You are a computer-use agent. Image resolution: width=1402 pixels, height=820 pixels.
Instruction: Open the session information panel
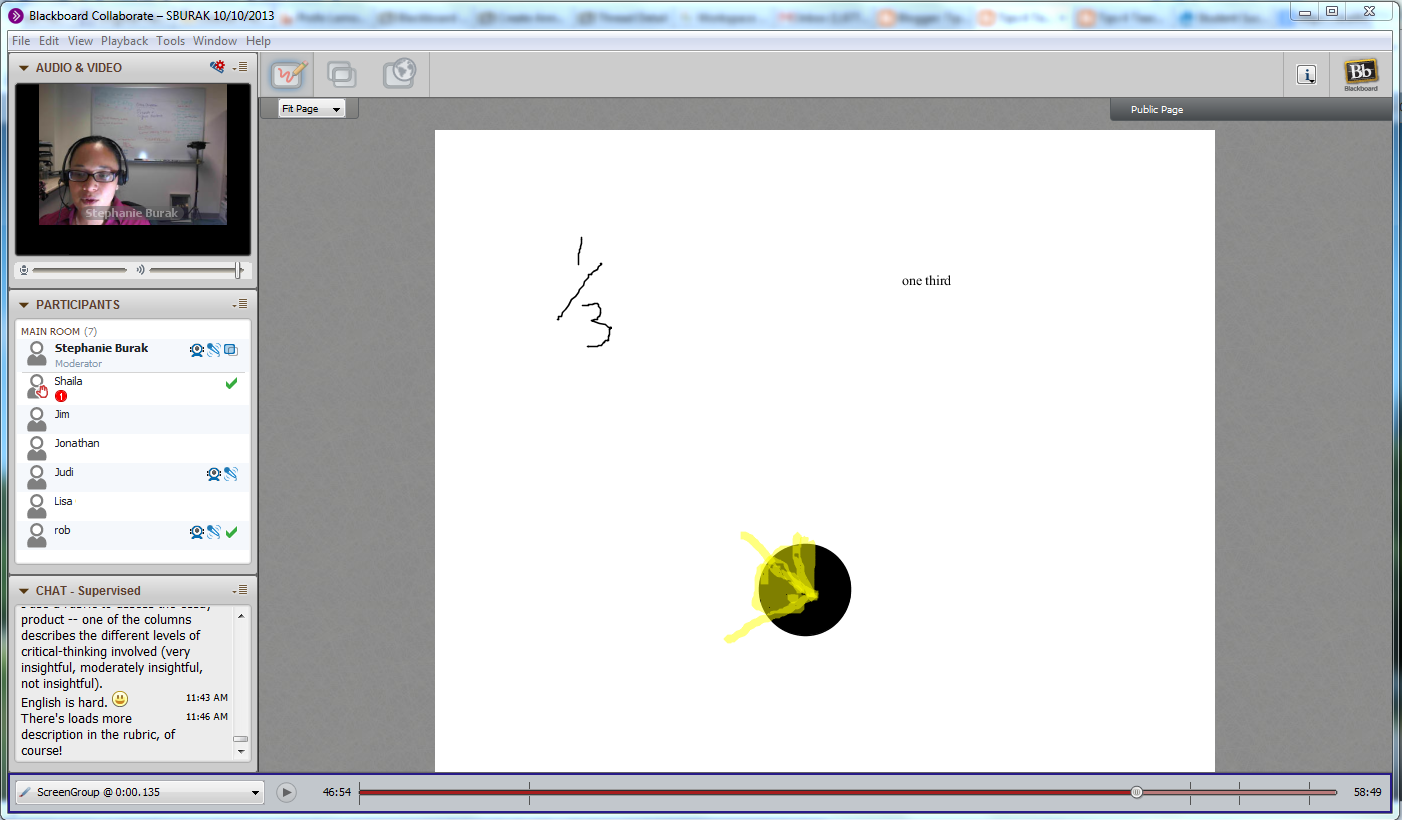tap(1307, 74)
